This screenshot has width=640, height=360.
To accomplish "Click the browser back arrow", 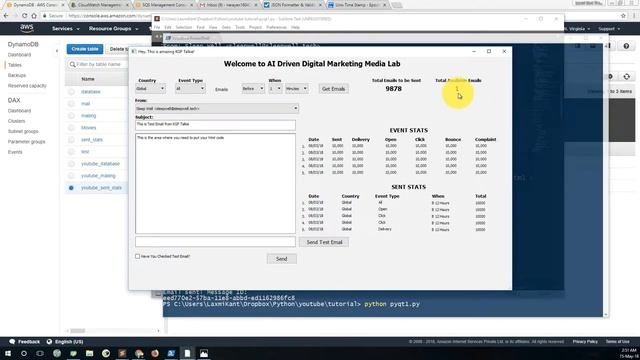I will tap(6, 16).
